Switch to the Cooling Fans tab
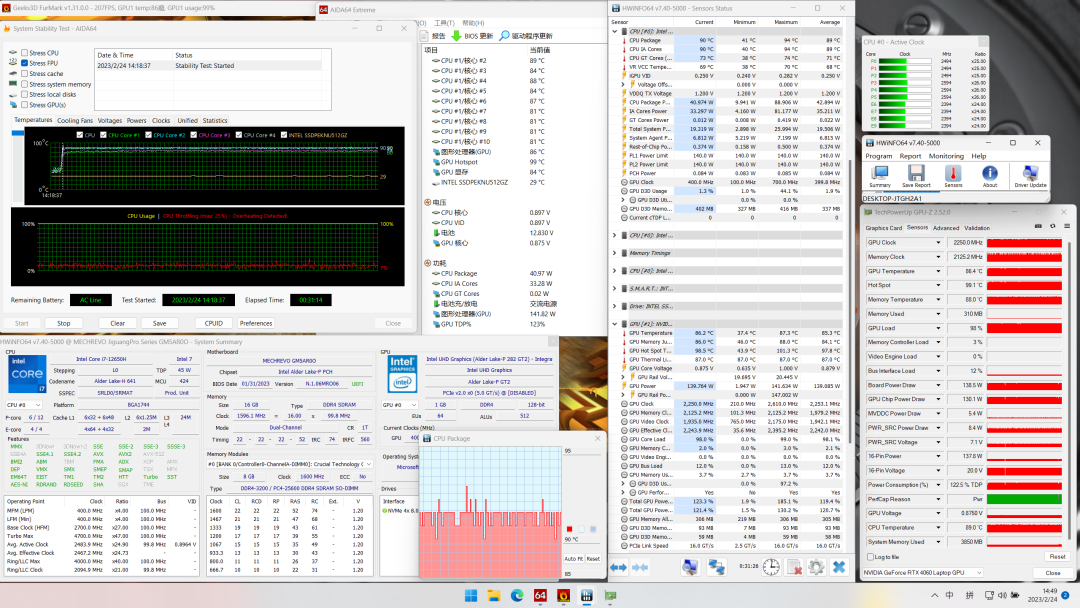Viewport: 1080px width, 608px height. coord(74,120)
